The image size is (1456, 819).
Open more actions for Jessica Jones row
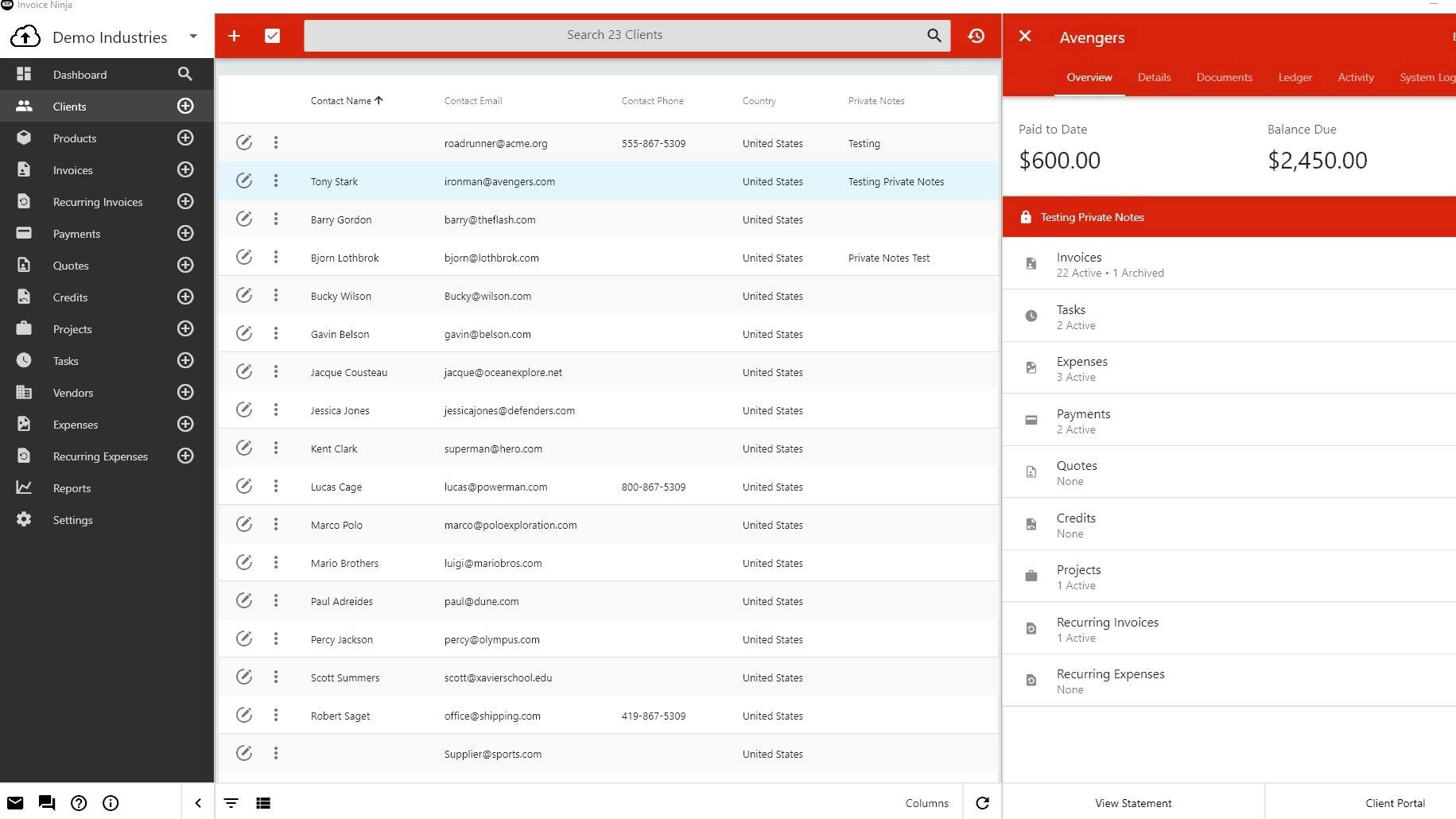(x=276, y=410)
